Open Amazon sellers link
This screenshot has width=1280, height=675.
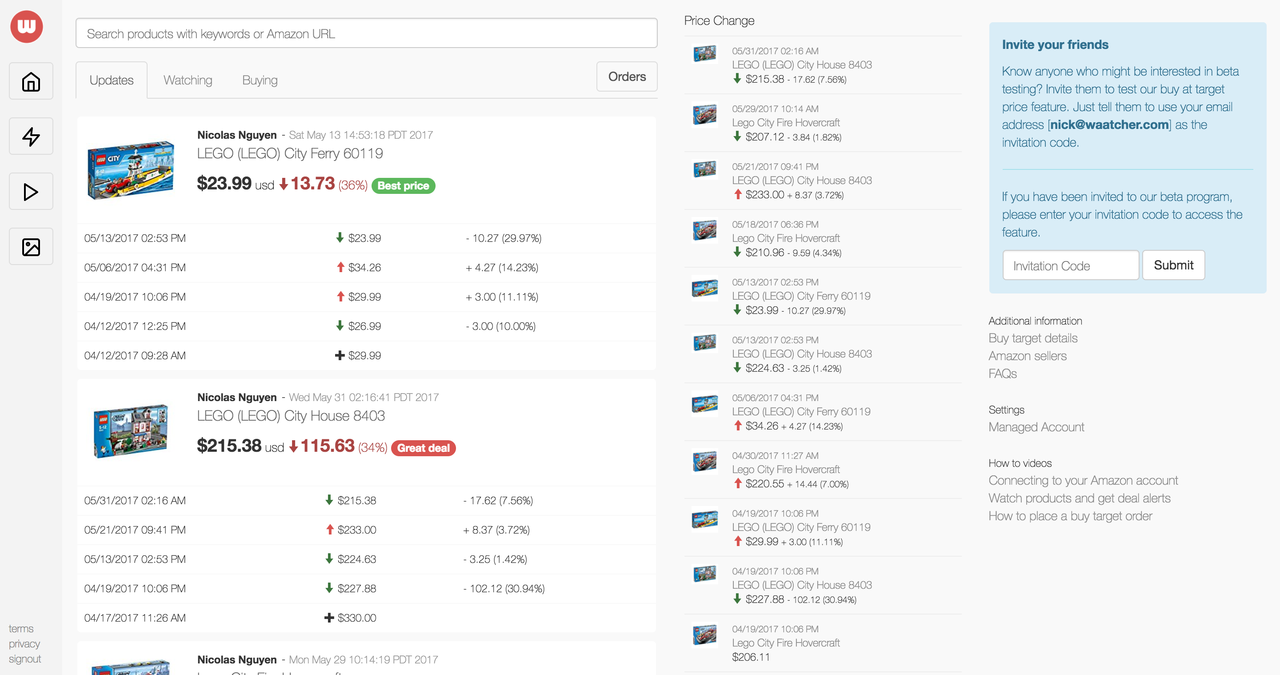(x=1028, y=356)
